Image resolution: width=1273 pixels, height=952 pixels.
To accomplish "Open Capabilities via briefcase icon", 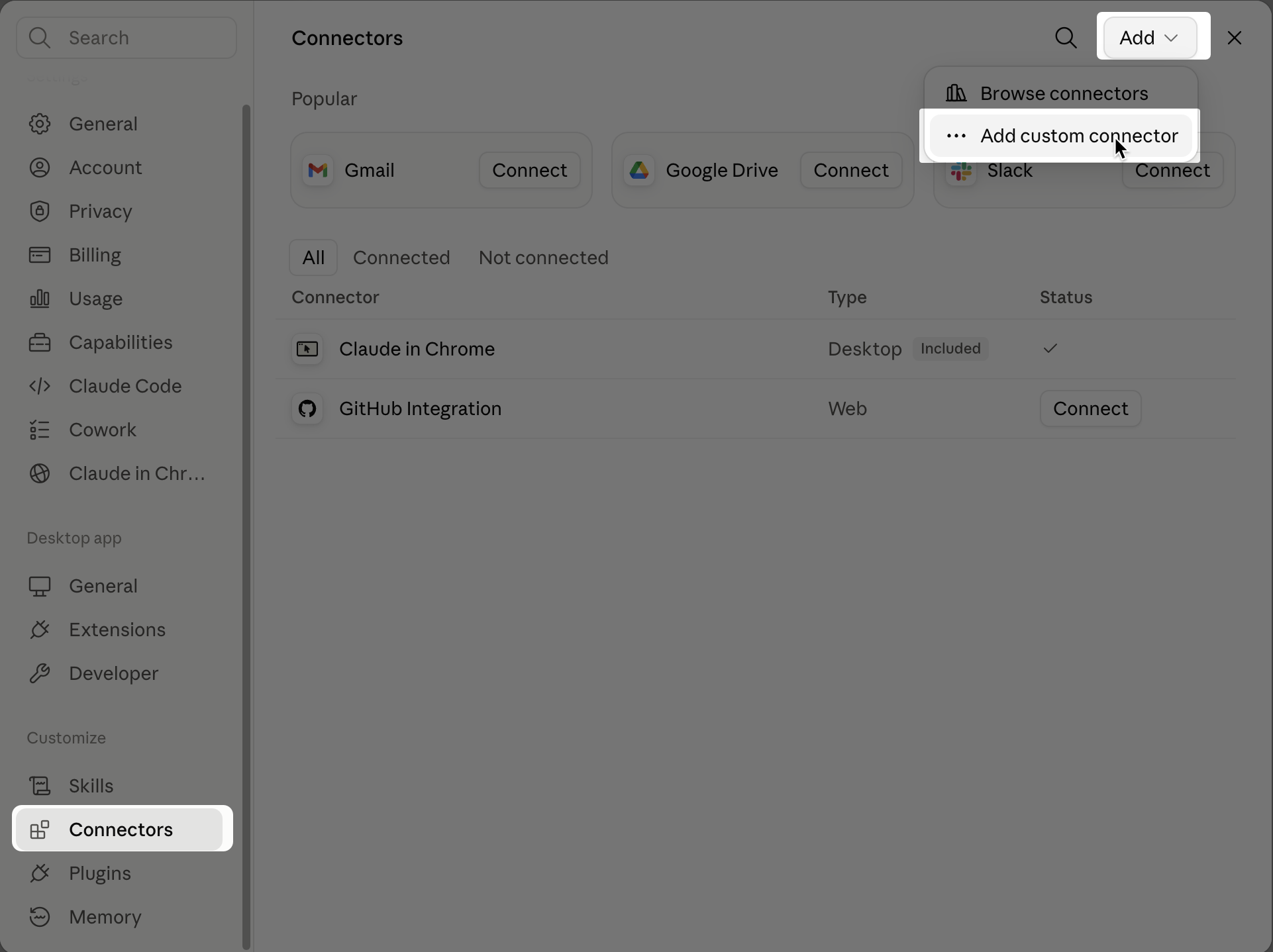I will point(40,342).
